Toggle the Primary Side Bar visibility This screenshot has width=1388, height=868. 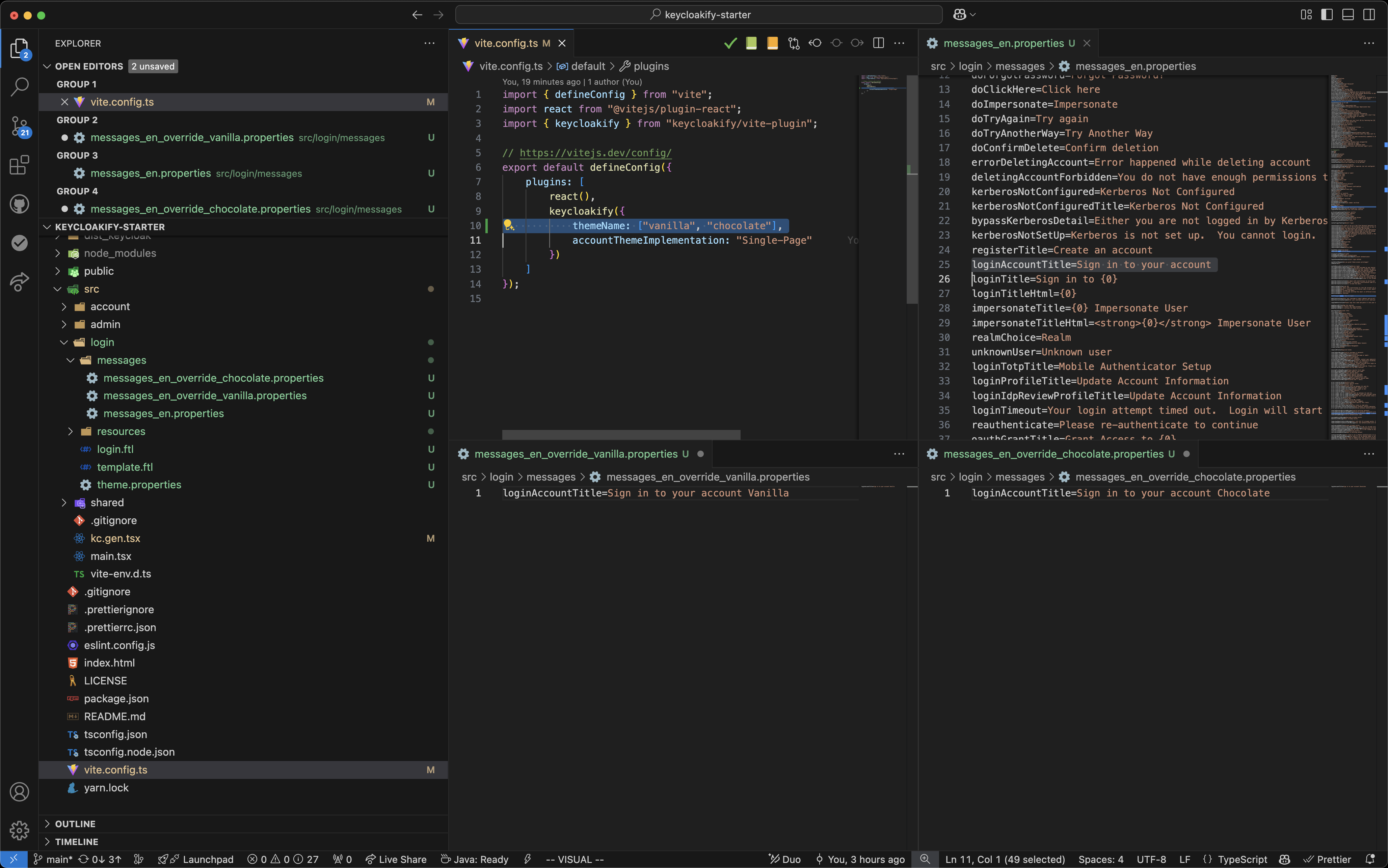1327,15
